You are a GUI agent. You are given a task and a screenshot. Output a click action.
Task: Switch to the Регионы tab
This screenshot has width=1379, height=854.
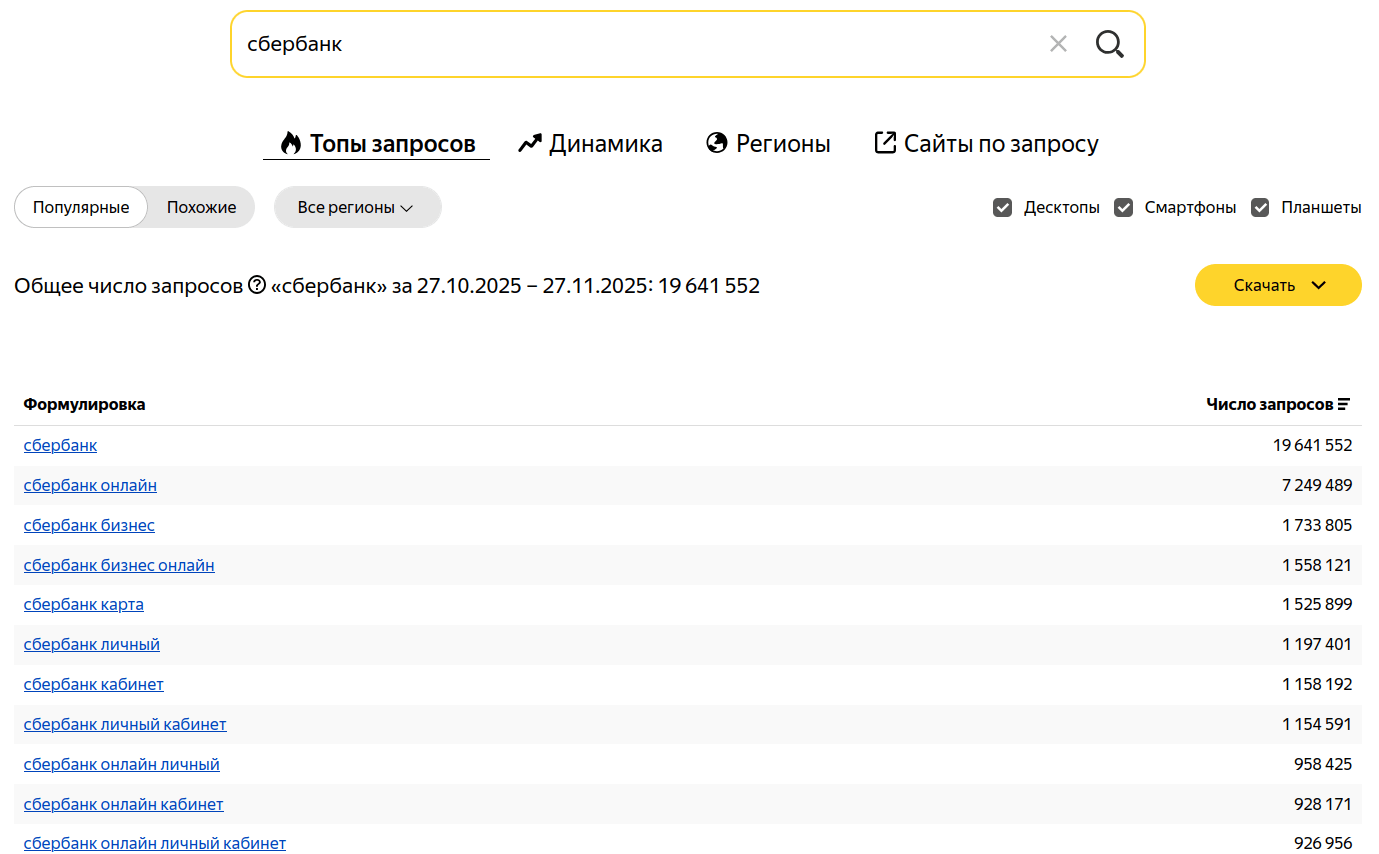[x=783, y=143]
